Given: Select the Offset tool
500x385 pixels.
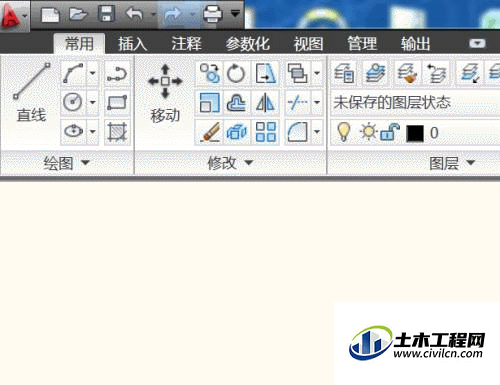Looking at the screenshot, I should tap(236, 102).
